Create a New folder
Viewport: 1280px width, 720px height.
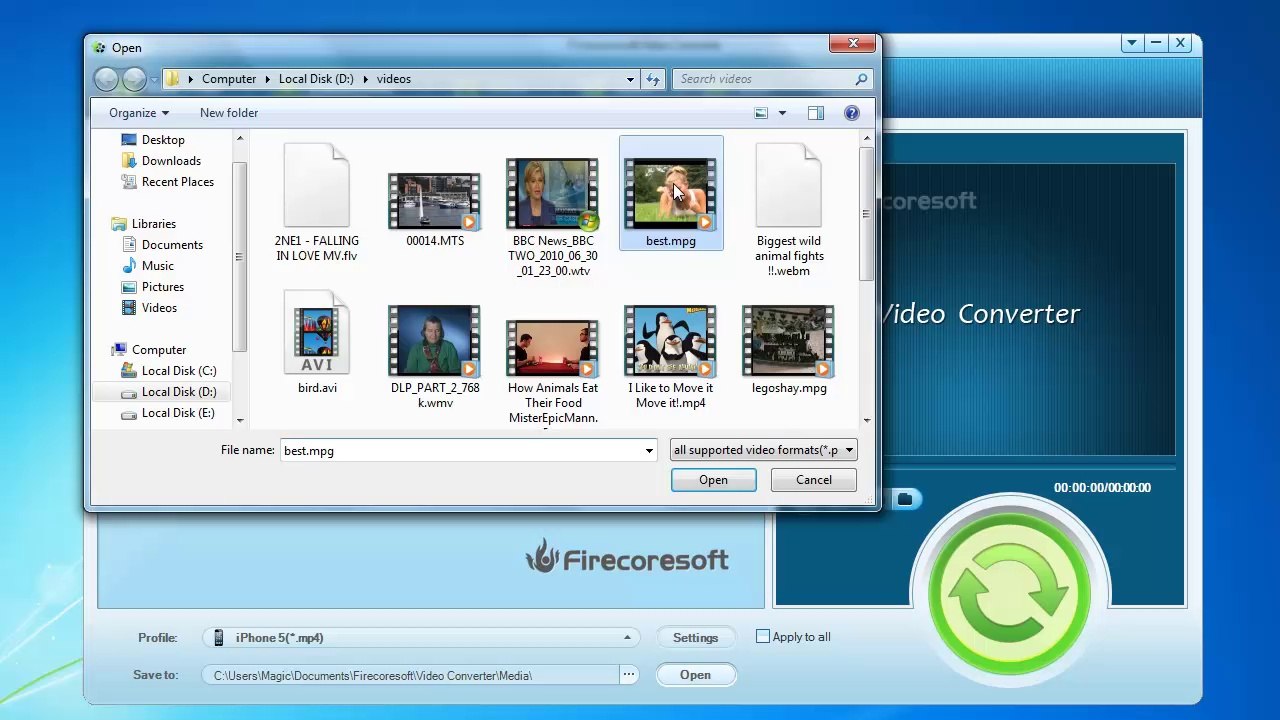click(229, 113)
